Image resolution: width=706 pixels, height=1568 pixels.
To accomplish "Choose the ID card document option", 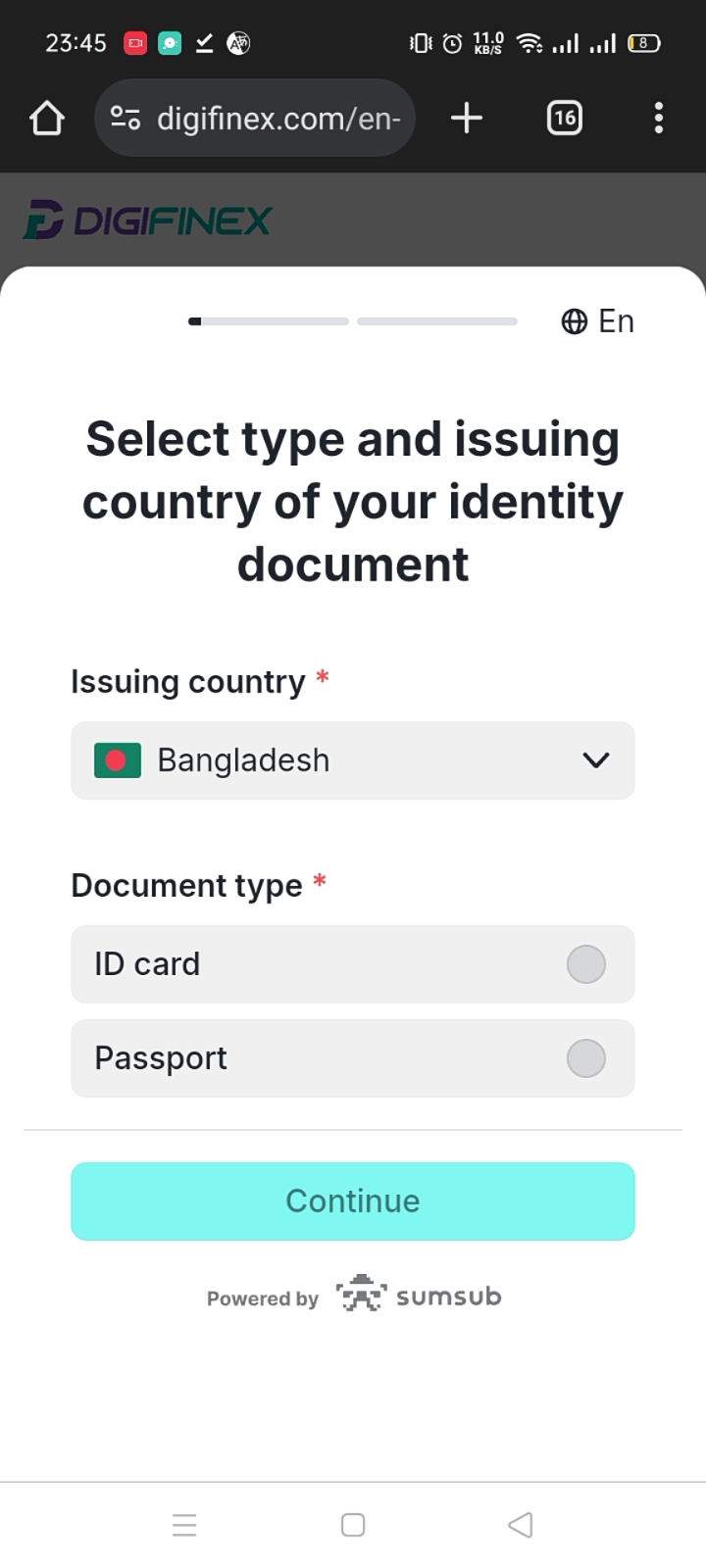I will tap(147, 964).
